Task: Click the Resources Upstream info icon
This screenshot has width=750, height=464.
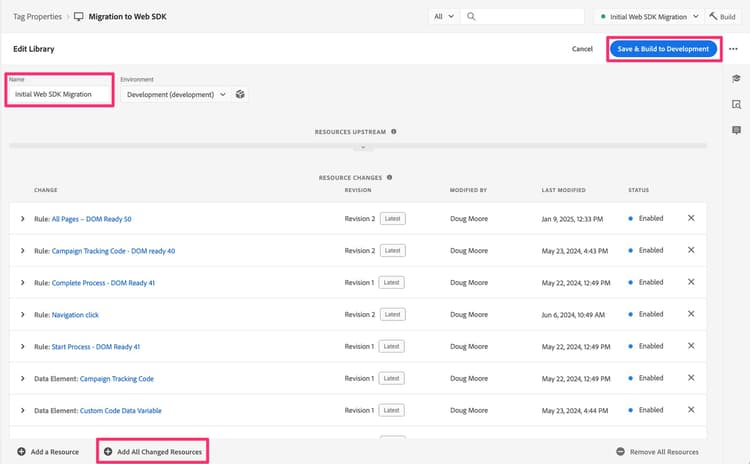Action: pyautogui.click(x=394, y=132)
